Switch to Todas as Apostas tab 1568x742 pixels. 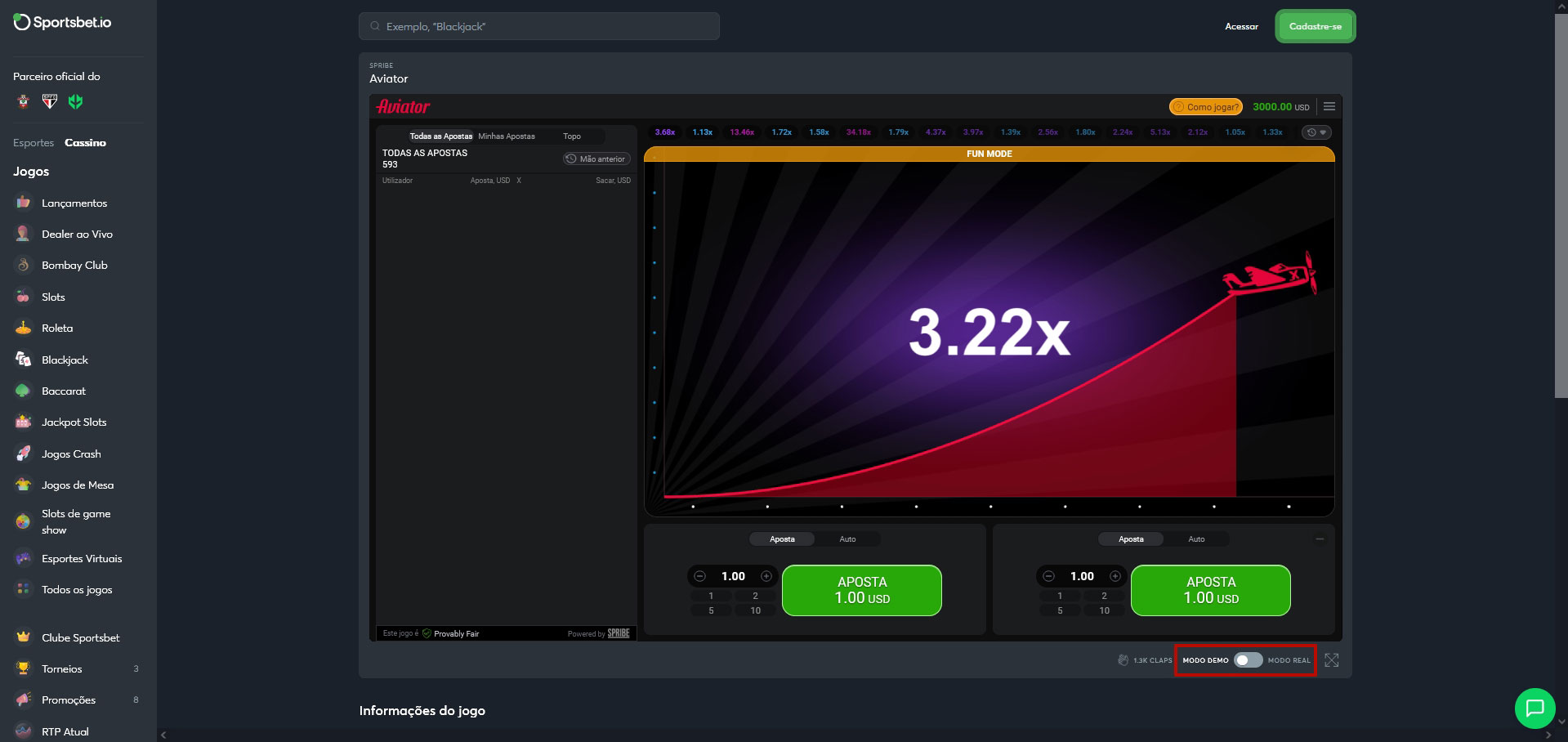(x=441, y=136)
